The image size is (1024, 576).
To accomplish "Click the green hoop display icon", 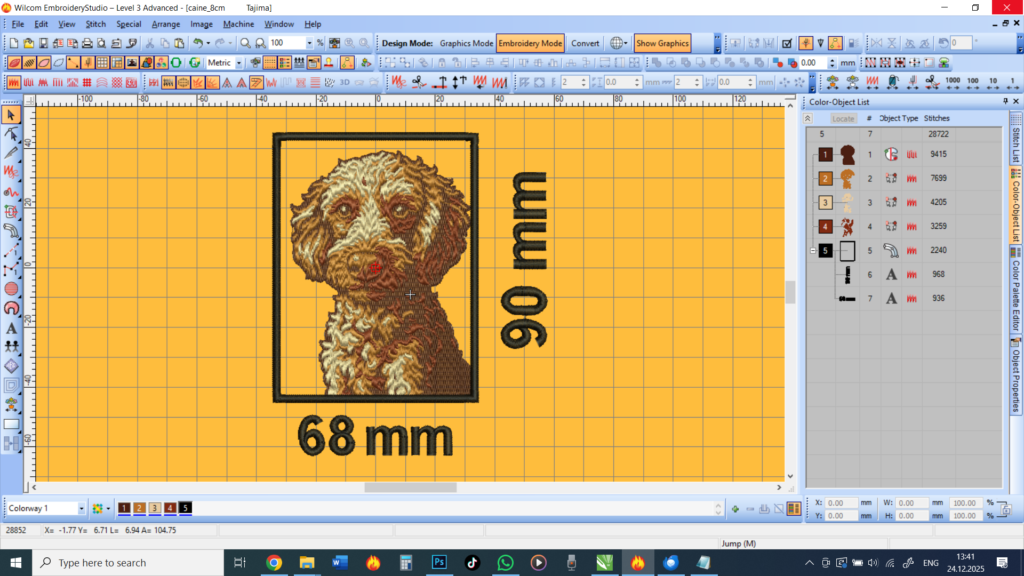I will tap(176, 63).
